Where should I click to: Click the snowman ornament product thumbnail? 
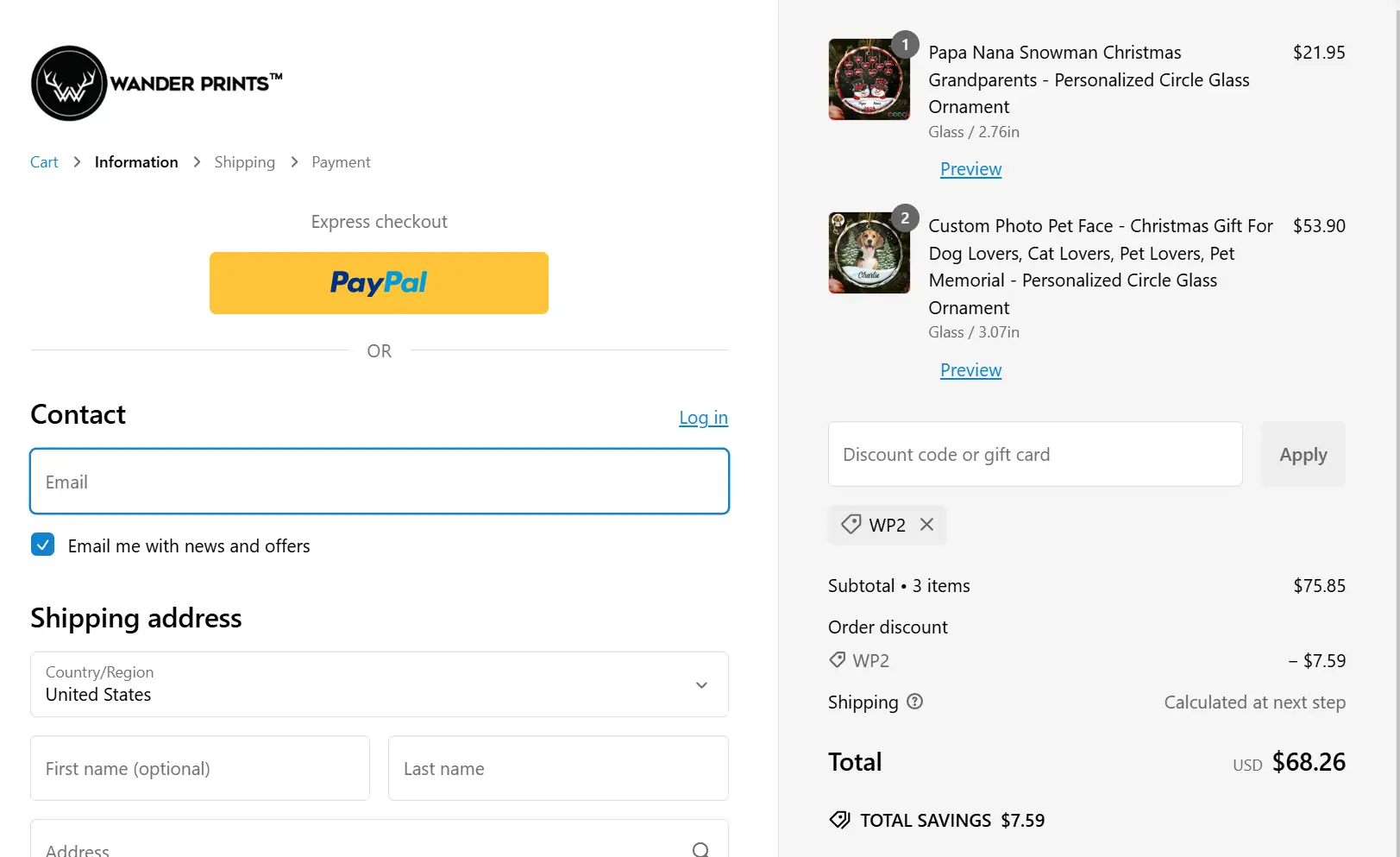pyautogui.click(x=868, y=79)
